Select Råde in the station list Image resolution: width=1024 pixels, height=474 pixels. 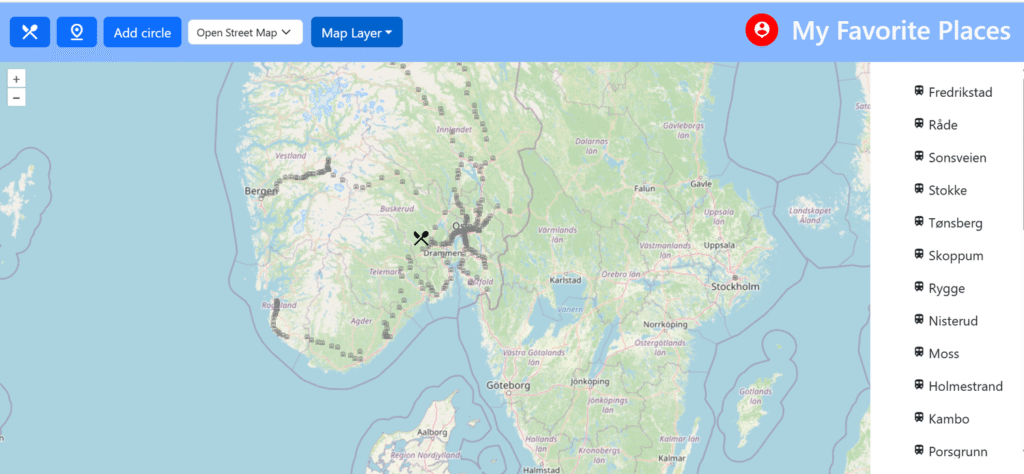[943, 125]
